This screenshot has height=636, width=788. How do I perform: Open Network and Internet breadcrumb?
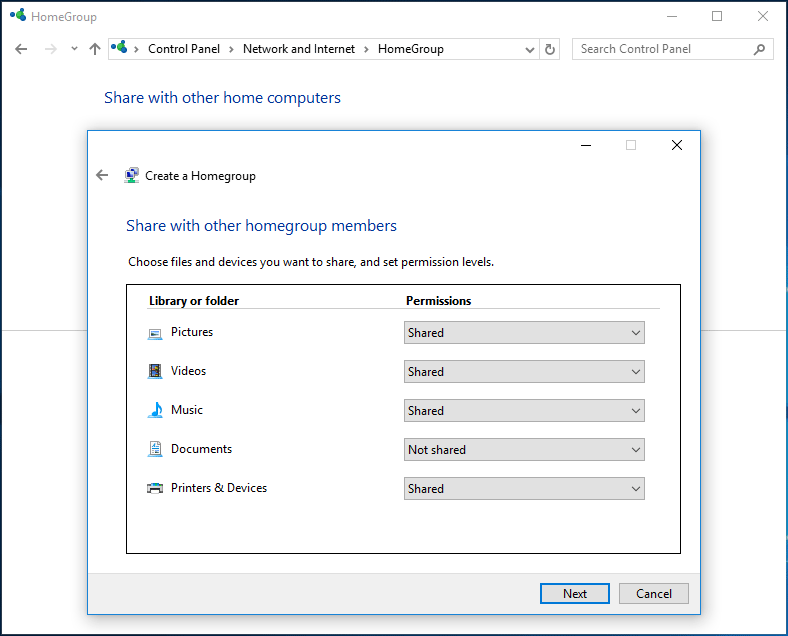(299, 49)
